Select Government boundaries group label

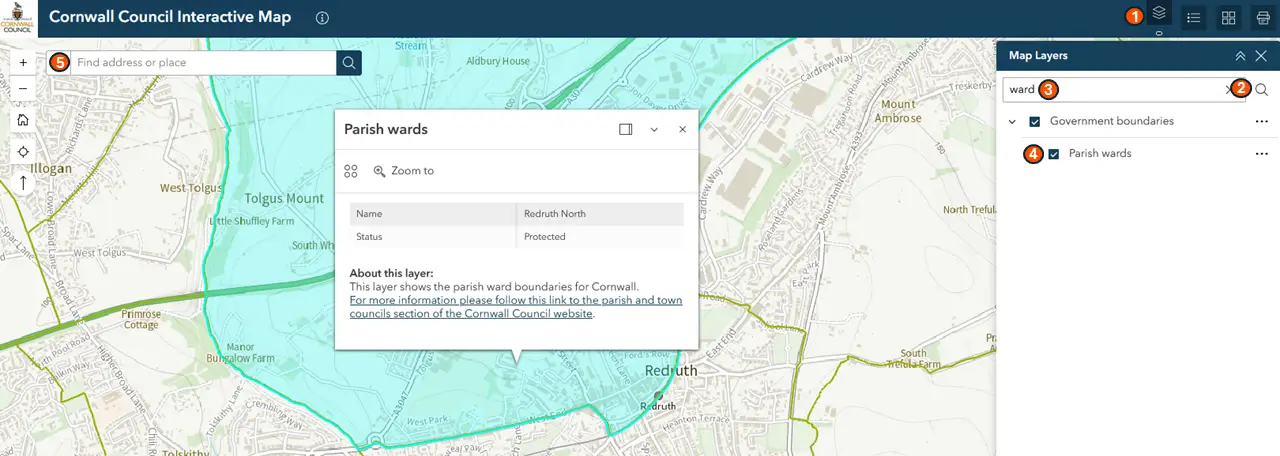click(x=1112, y=121)
